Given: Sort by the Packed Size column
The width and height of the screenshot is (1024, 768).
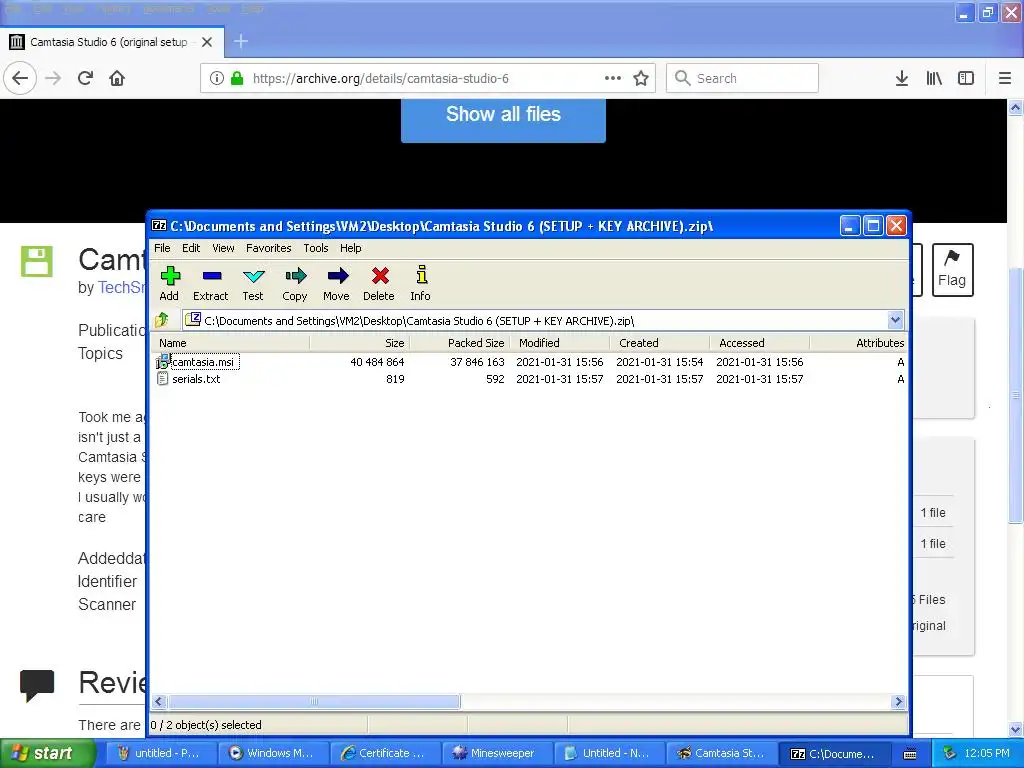Looking at the screenshot, I should pyautogui.click(x=460, y=343).
